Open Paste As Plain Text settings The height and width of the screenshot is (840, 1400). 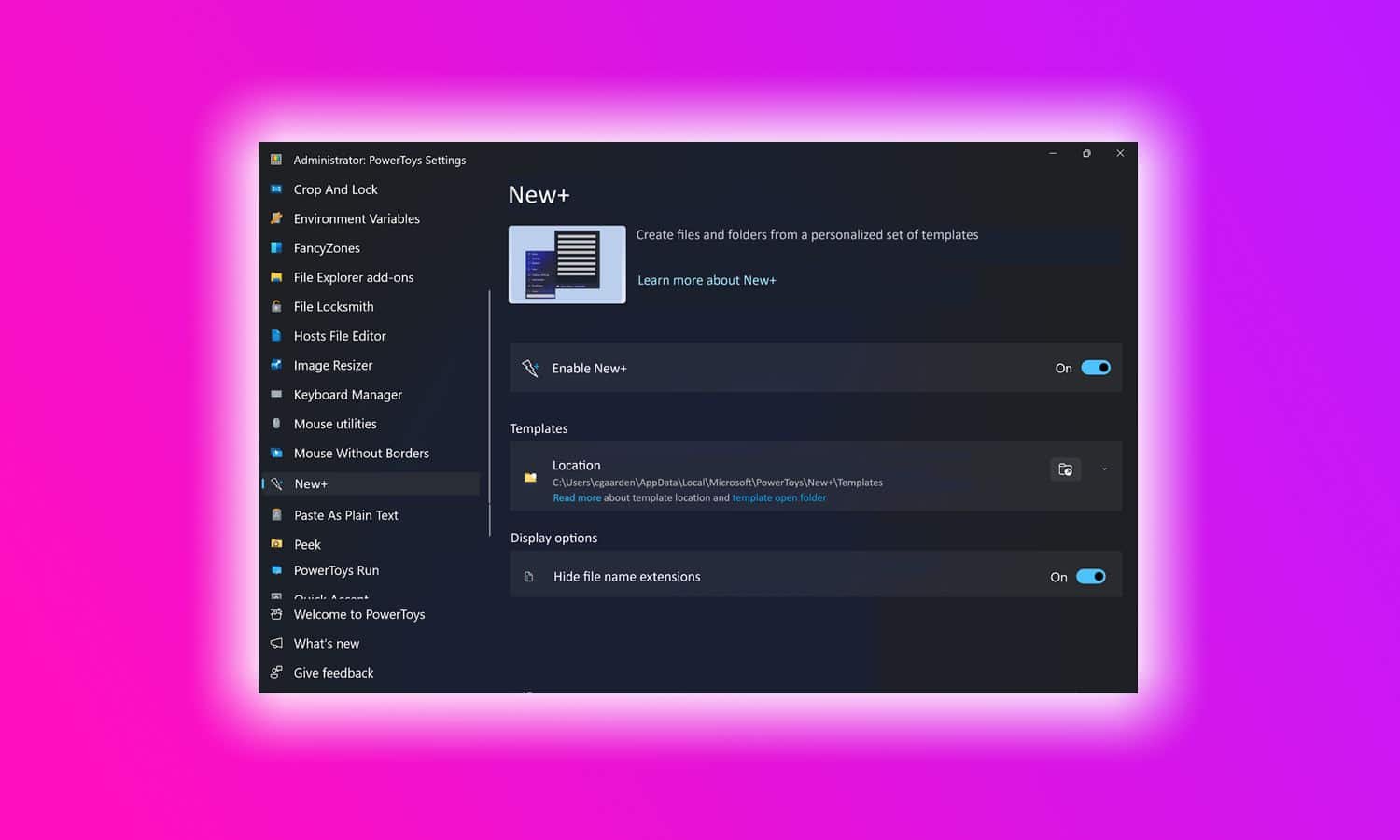tap(345, 515)
